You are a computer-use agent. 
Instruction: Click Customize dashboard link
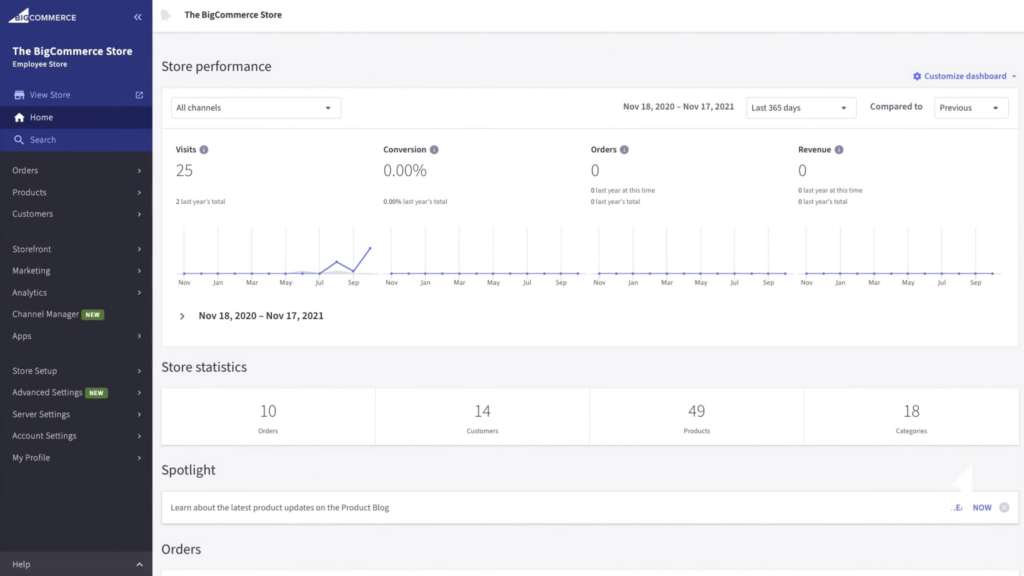(965, 76)
